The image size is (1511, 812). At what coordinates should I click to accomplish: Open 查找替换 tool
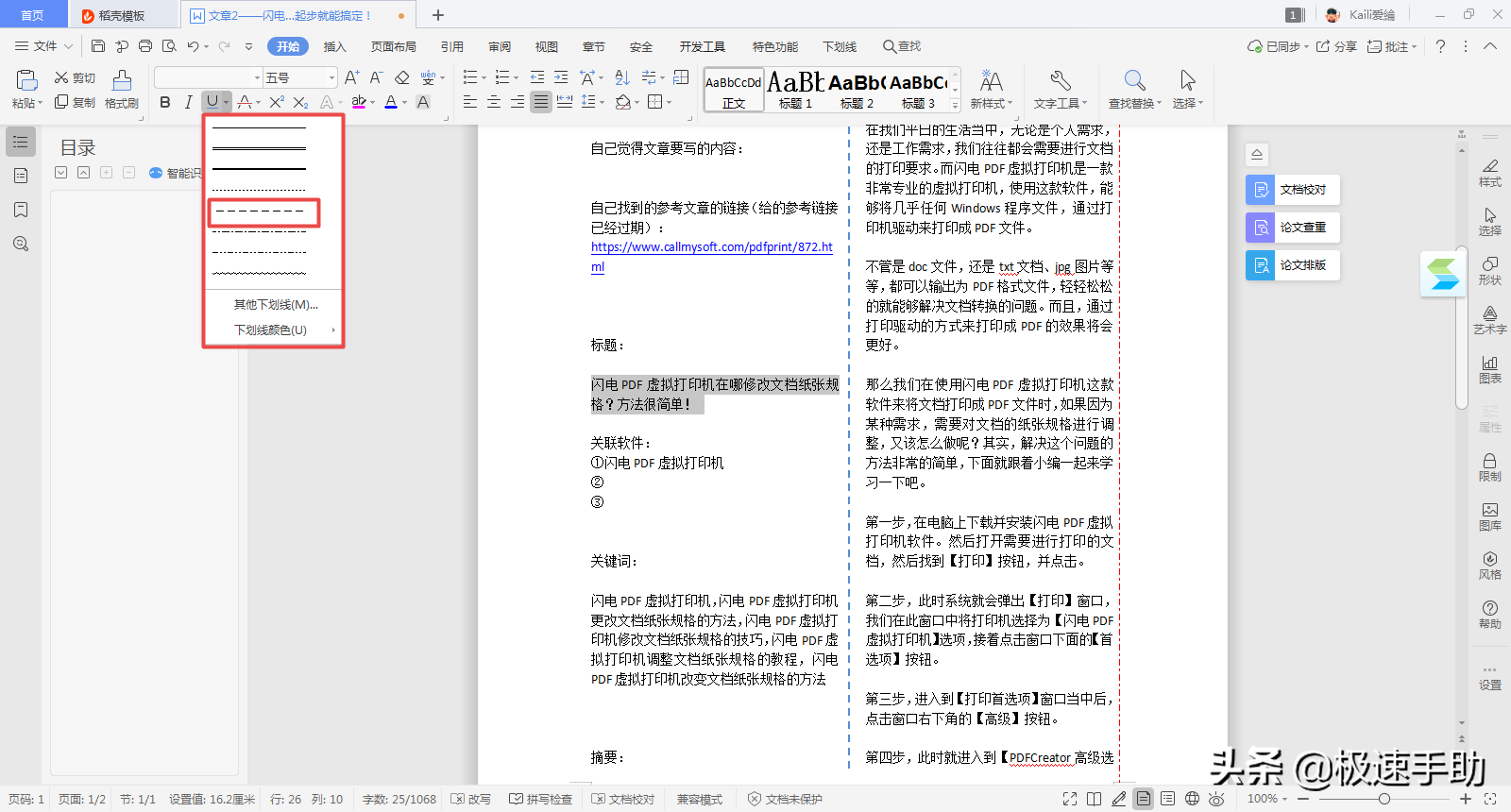[x=1135, y=90]
